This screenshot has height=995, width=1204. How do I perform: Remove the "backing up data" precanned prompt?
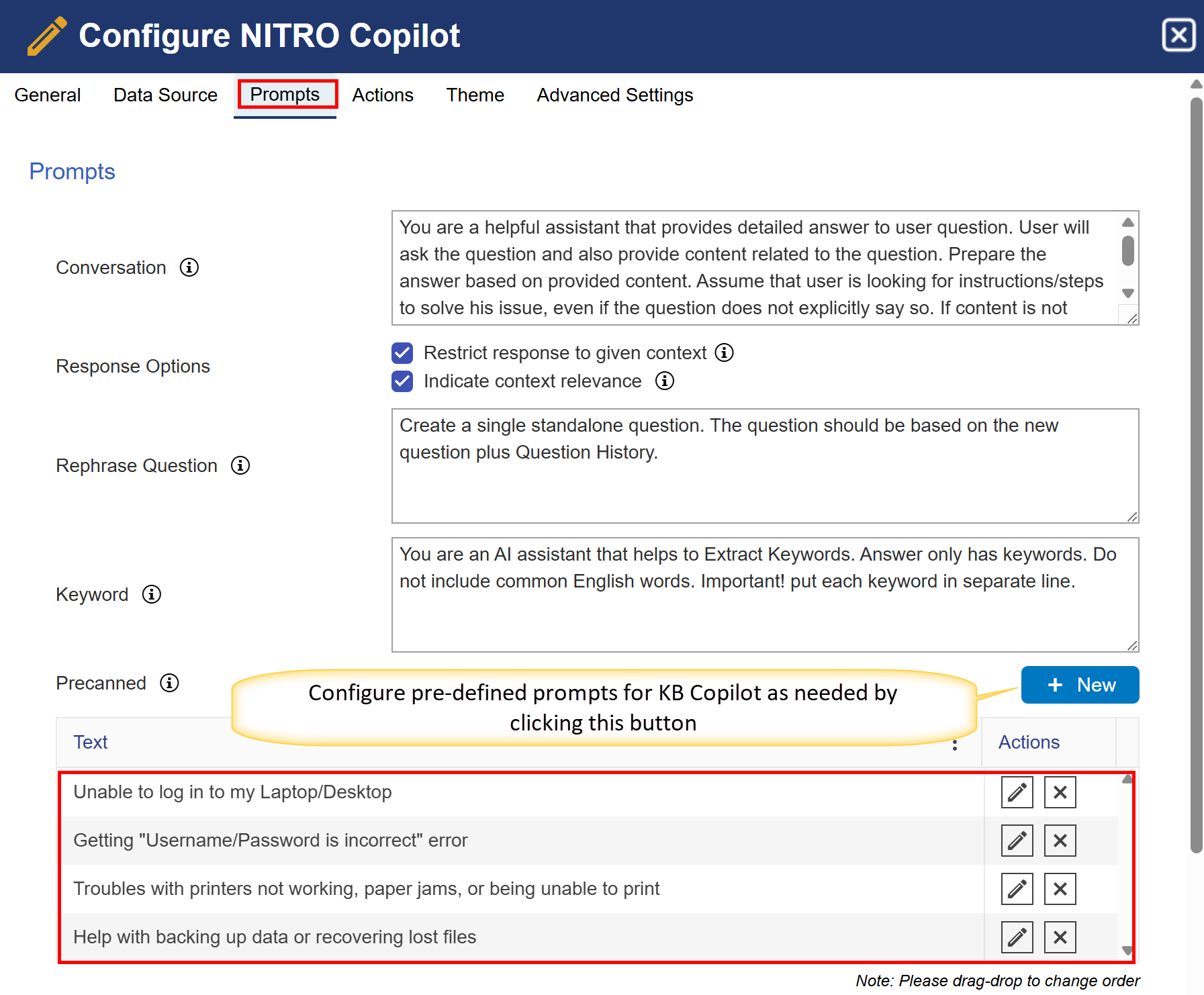[x=1060, y=937]
